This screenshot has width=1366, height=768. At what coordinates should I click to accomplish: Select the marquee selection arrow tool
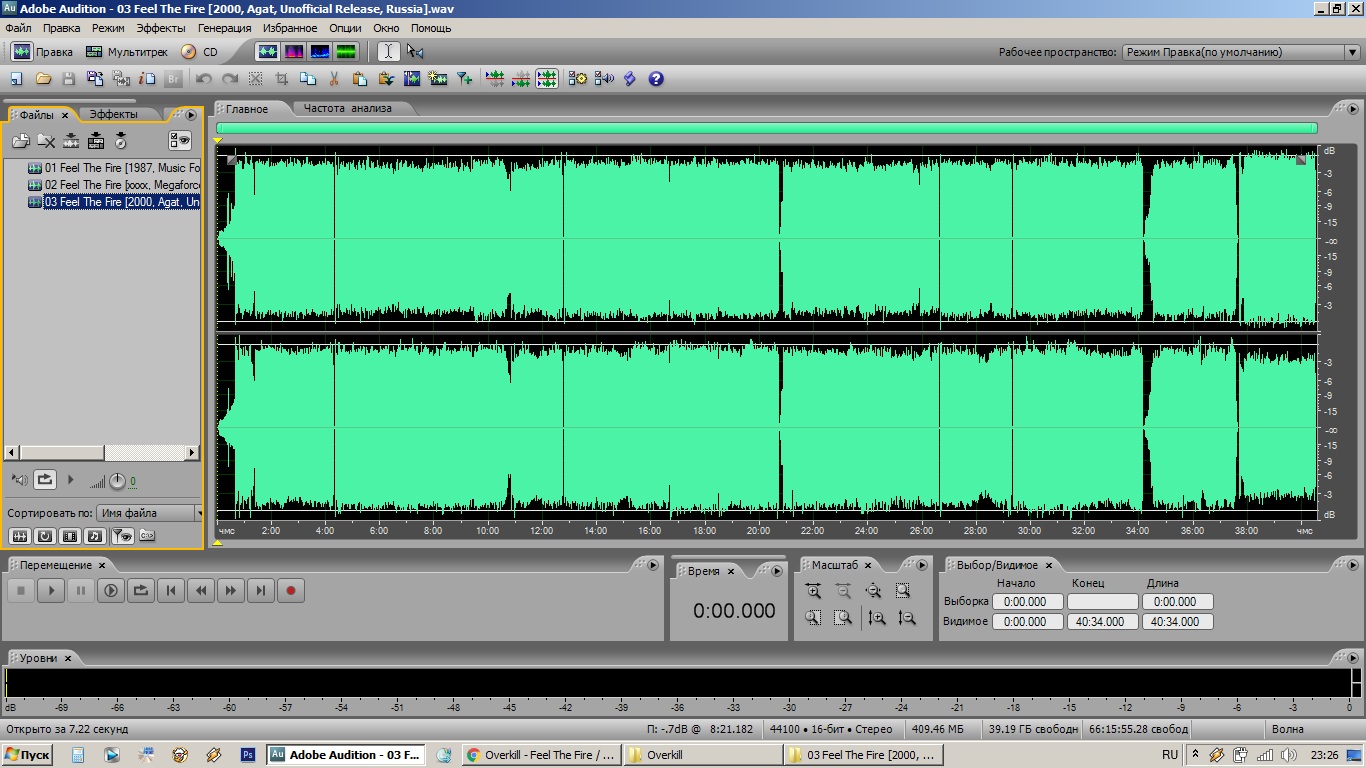[x=415, y=52]
